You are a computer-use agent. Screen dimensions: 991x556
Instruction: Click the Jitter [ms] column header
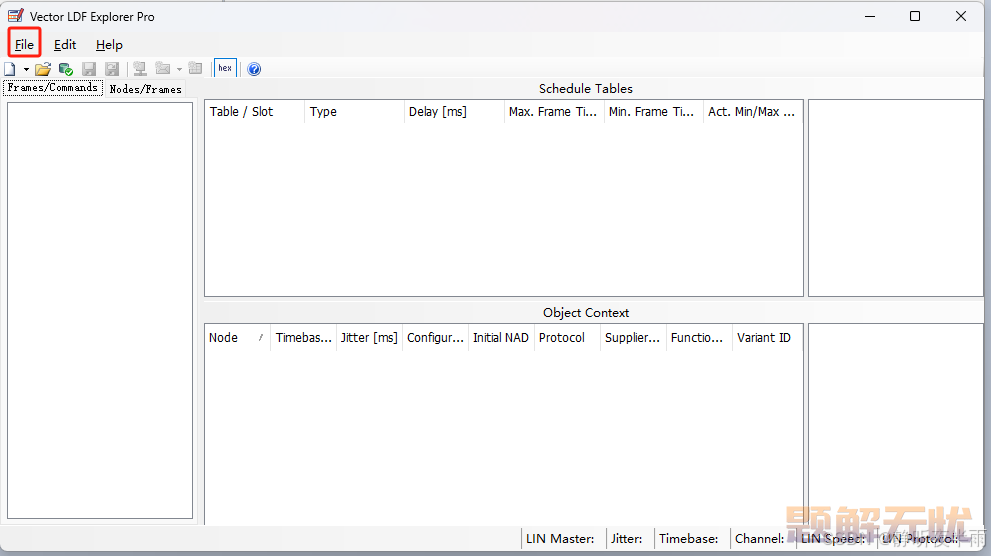(x=369, y=338)
